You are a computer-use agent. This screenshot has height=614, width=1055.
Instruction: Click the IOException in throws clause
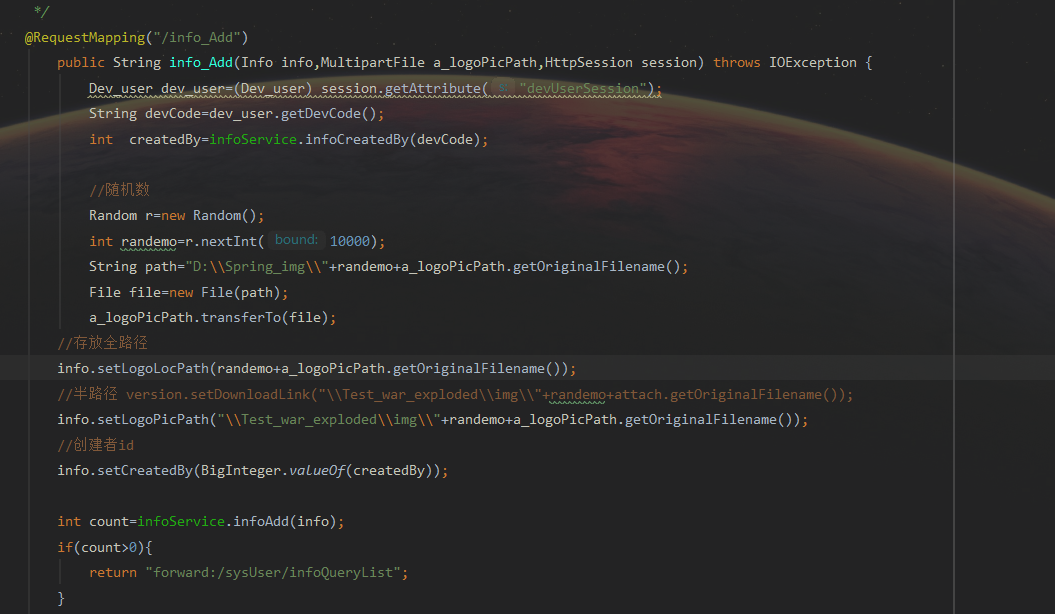(x=813, y=63)
